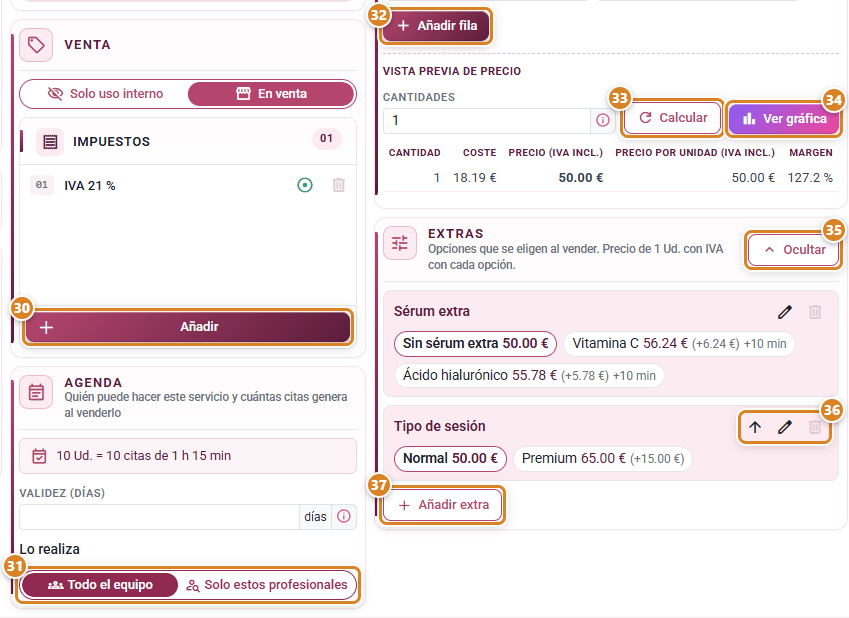Choose Ácido hialurónico 55.78 € option

point(529,376)
